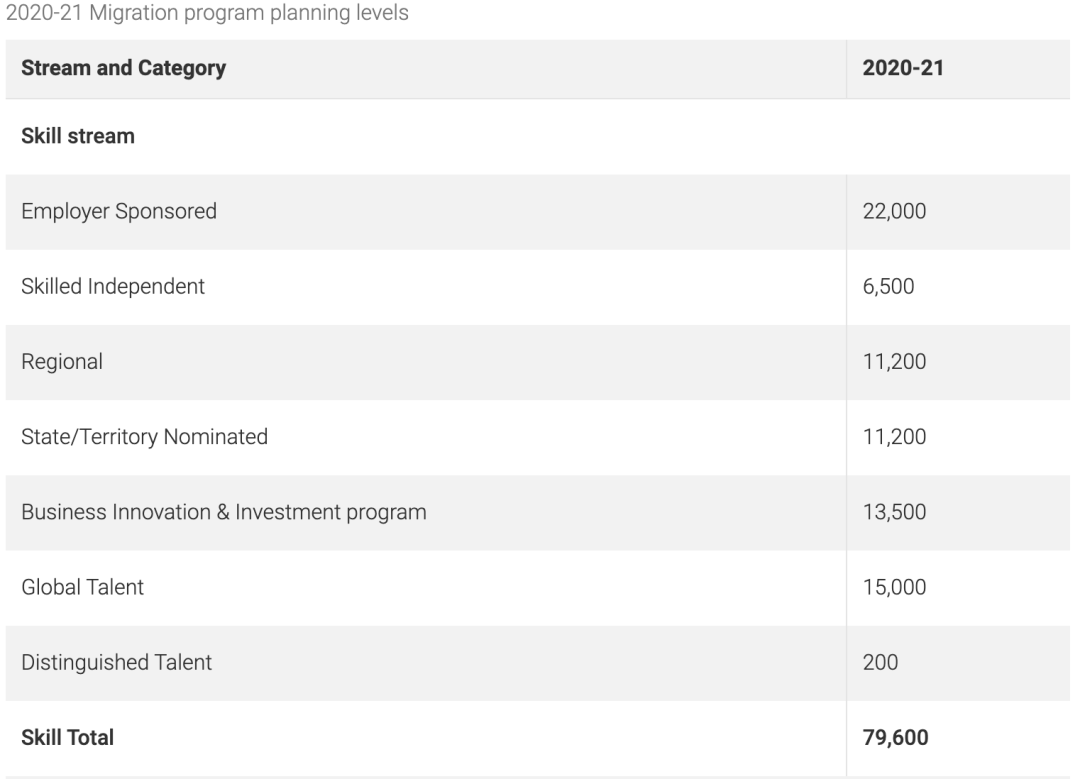Click the 15,000 value cell
This screenshot has height=779, width=1080.
[894, 587]
